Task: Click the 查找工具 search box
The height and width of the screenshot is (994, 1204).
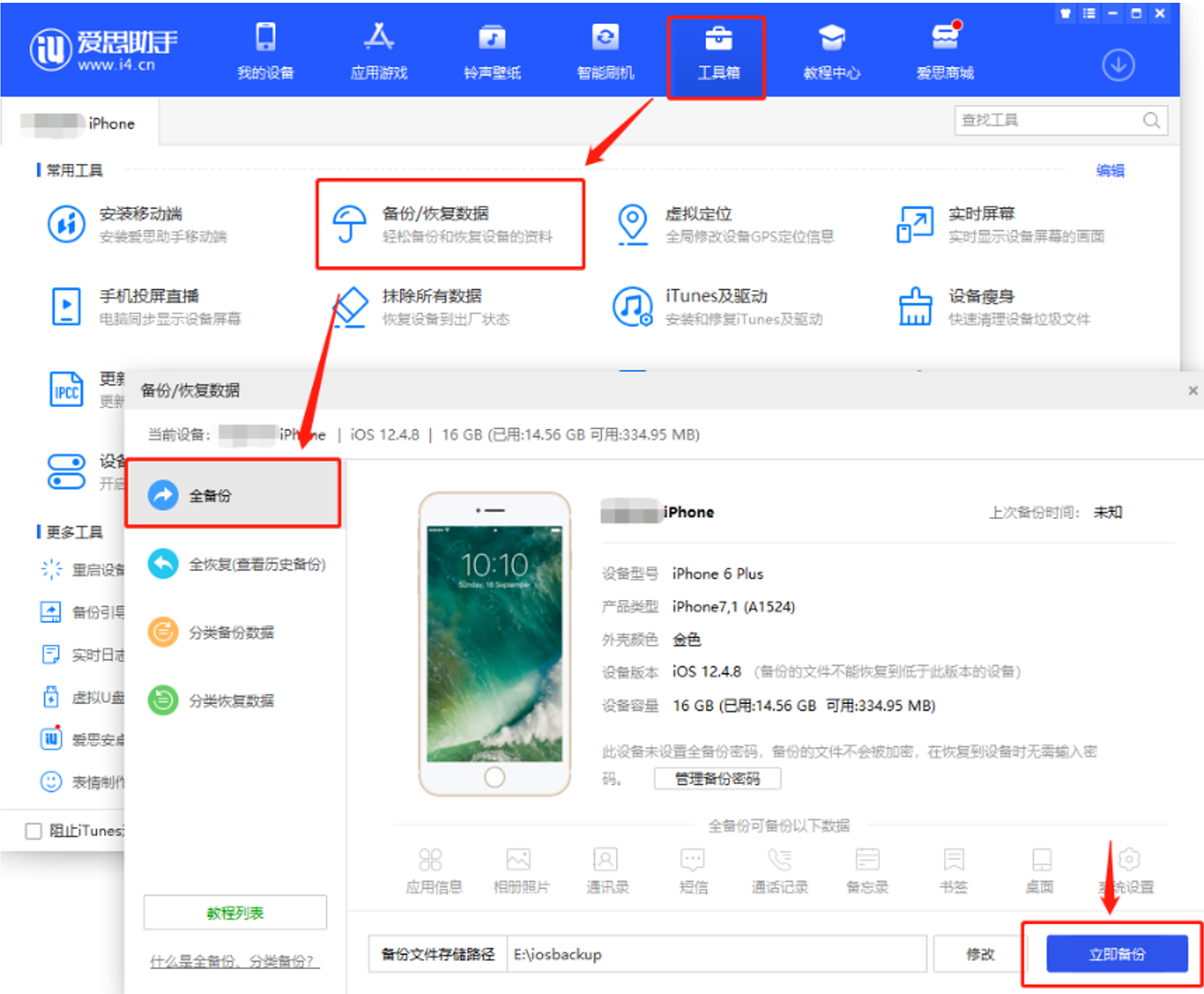Action: pos(1060,120)
